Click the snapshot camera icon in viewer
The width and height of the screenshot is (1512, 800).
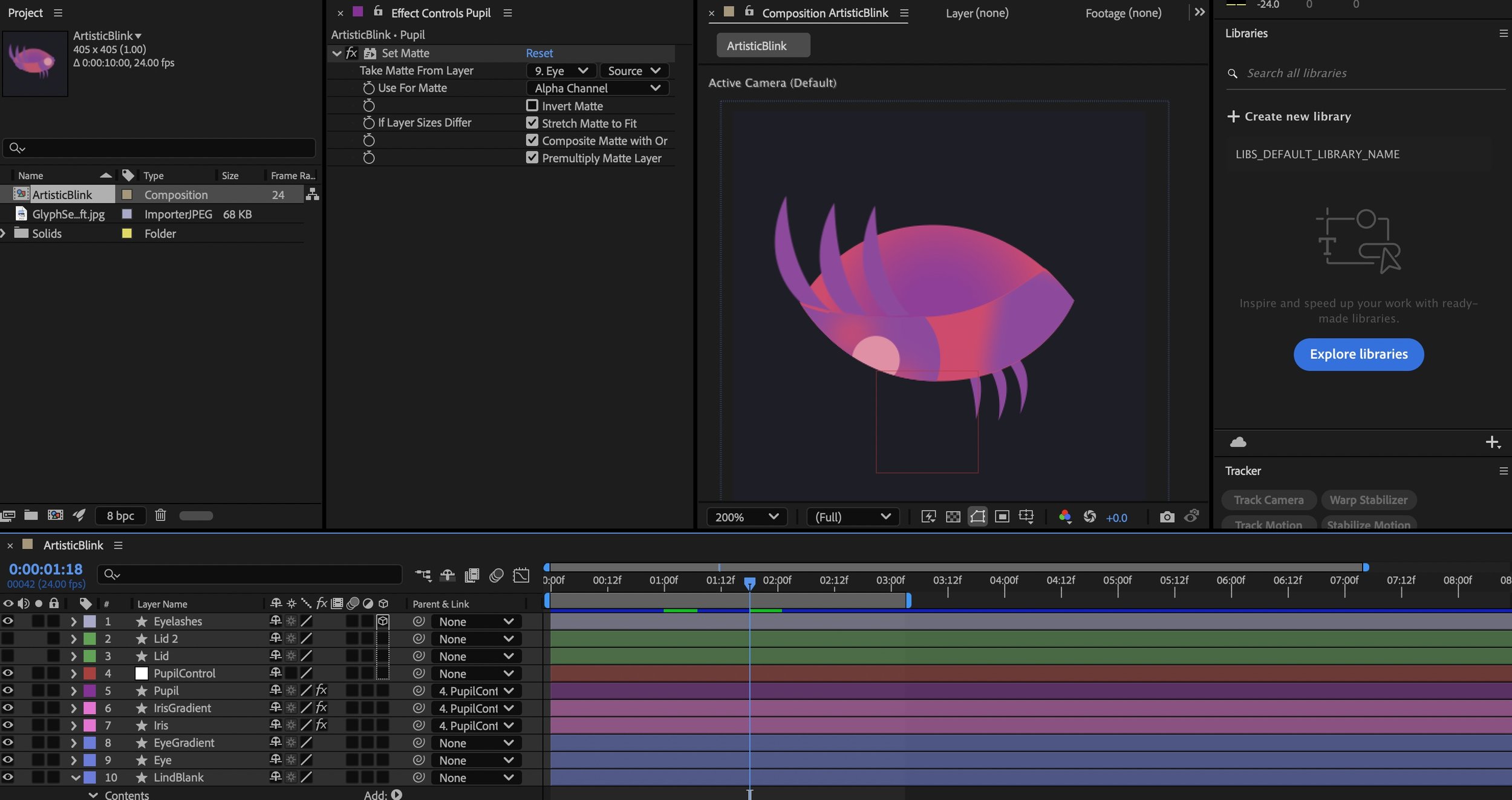1167,517
